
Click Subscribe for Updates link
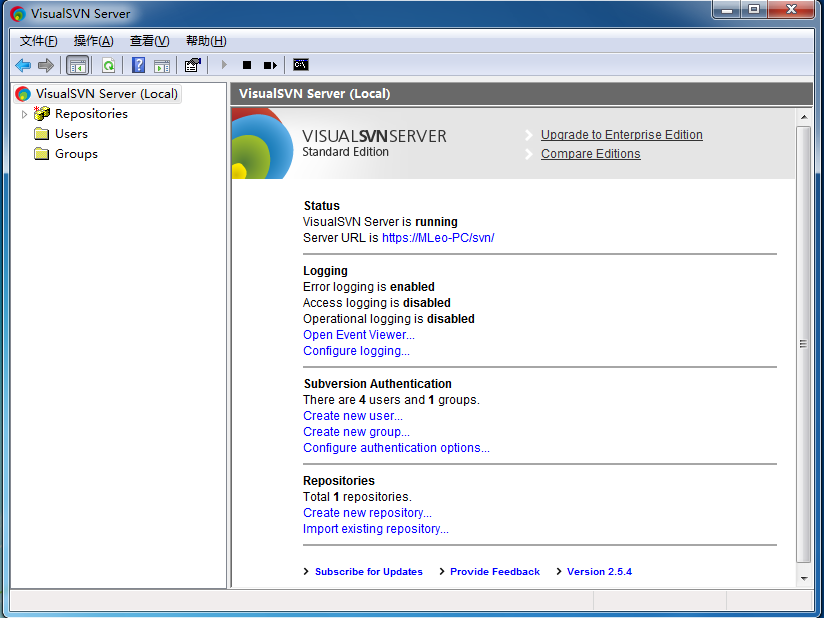pyautogui.click(x=369, y=572)
